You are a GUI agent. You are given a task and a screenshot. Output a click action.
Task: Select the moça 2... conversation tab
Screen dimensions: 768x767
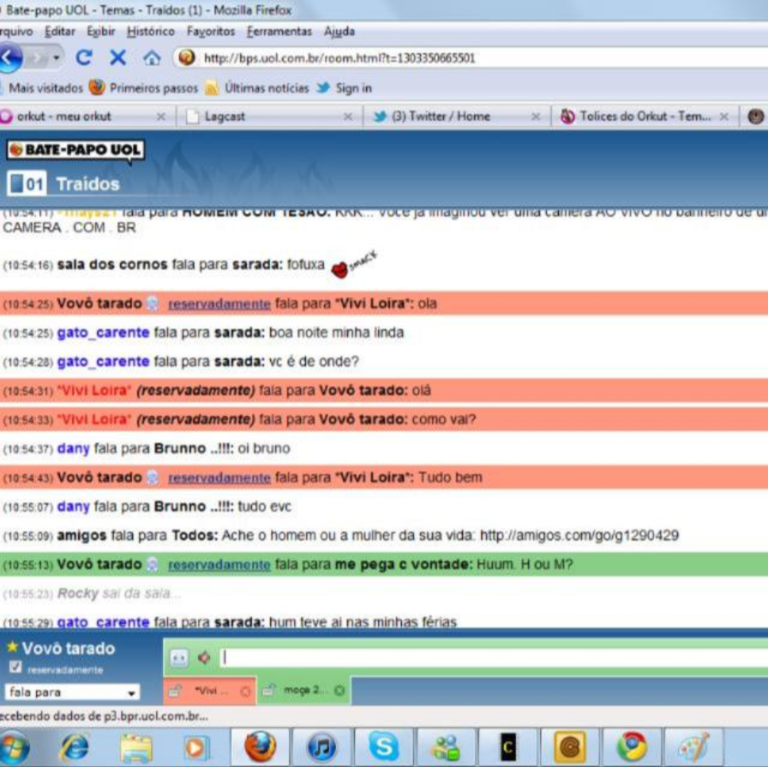pyautogui.click(x=304, y=691)
